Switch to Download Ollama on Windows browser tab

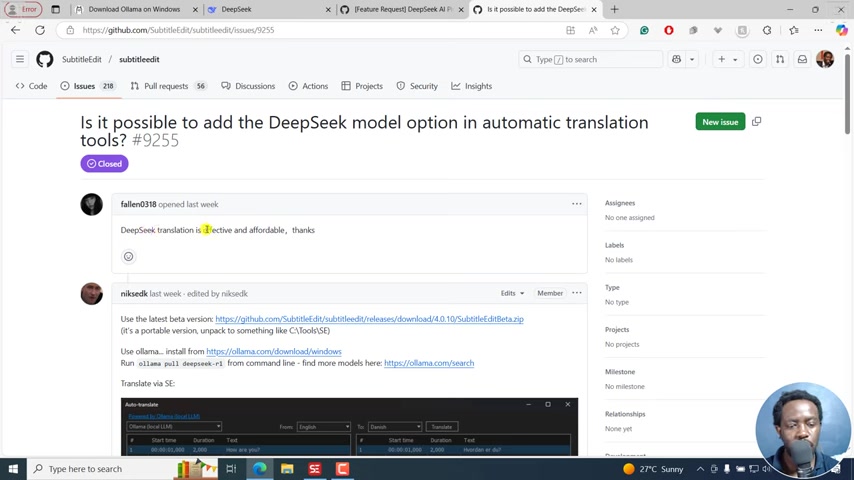tap(134, 9)
